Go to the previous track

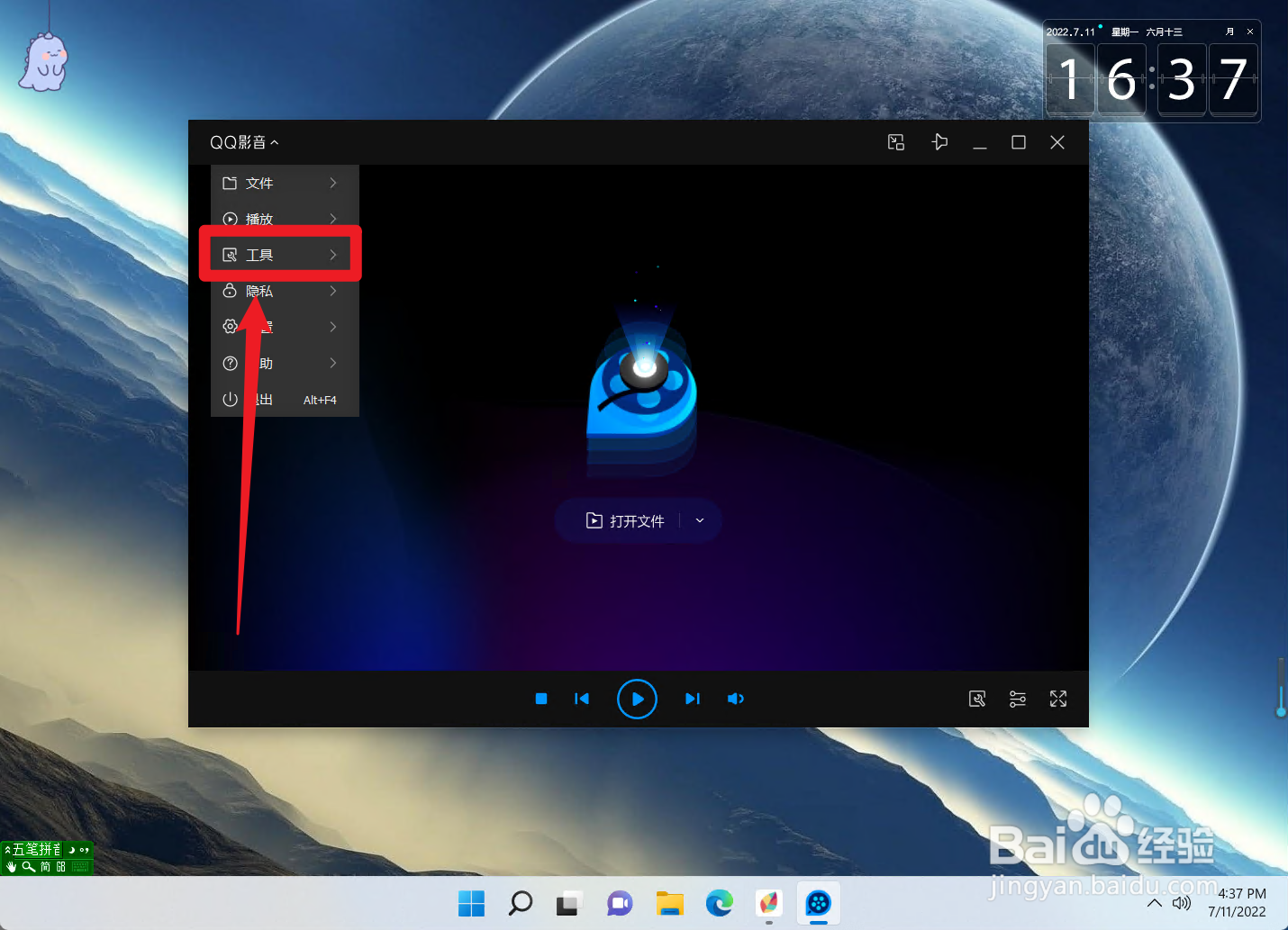pos(582,699)
